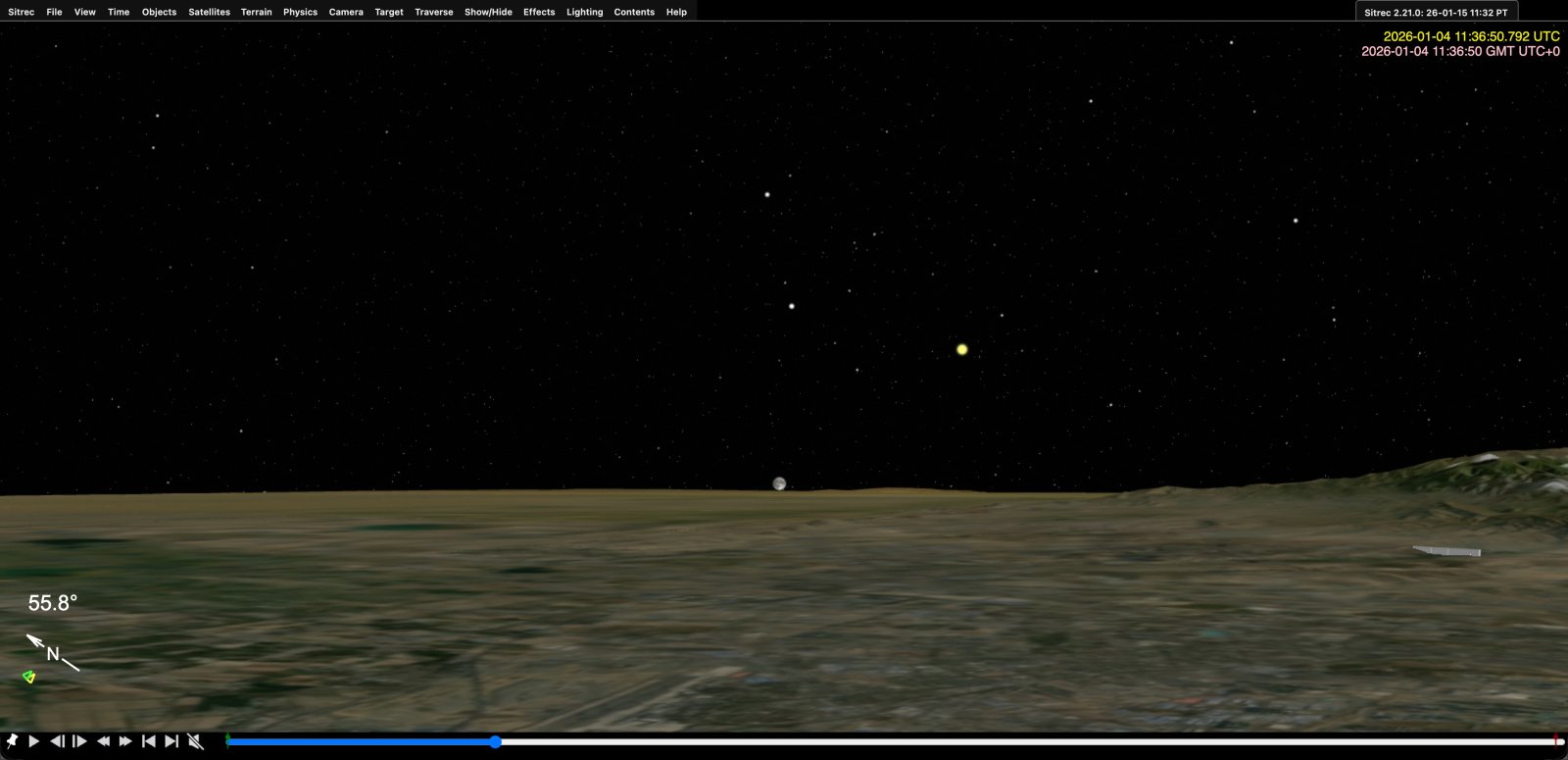Screen dimensions: 1568x760
Task: Click the rewind double-arrow icon
Action: (x=103, y=741)
